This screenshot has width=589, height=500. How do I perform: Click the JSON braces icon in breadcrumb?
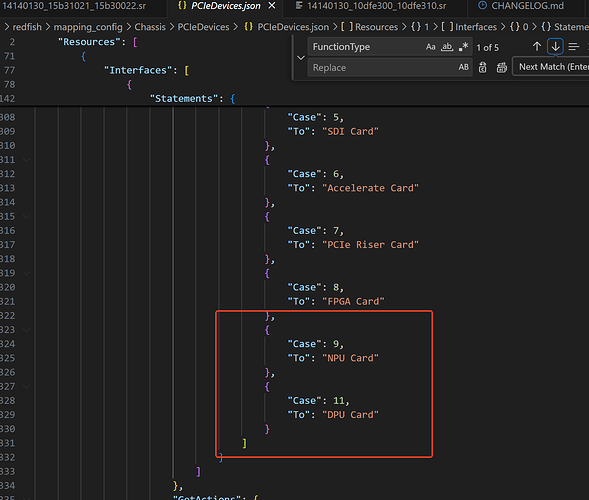pos(248,27)
